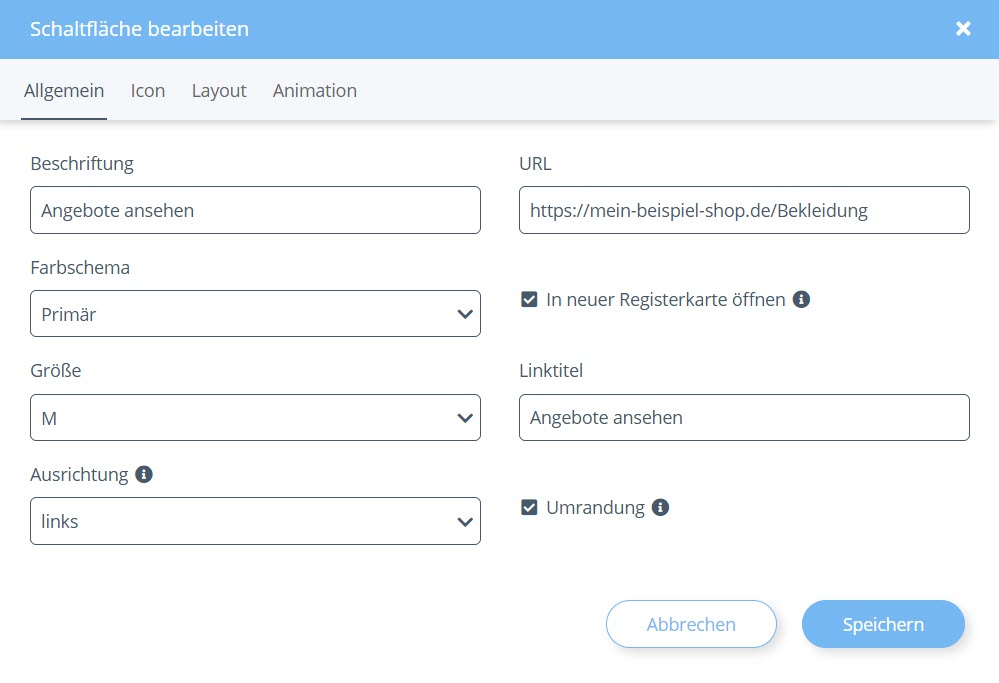This screenshot has width=999, height=683.
Task: Click into the URL input field
Action: 744,210
